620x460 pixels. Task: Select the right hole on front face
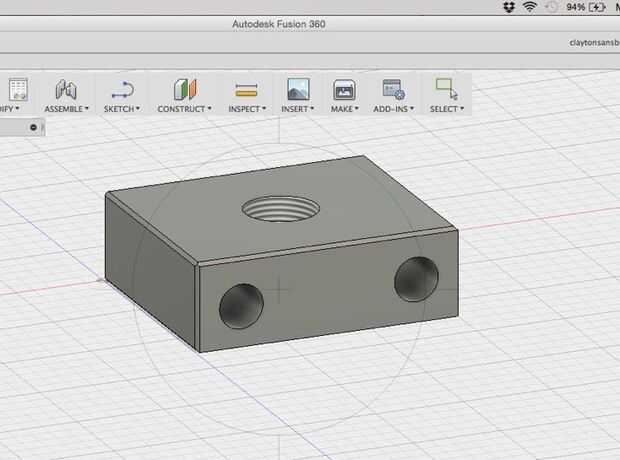[416, 279]
